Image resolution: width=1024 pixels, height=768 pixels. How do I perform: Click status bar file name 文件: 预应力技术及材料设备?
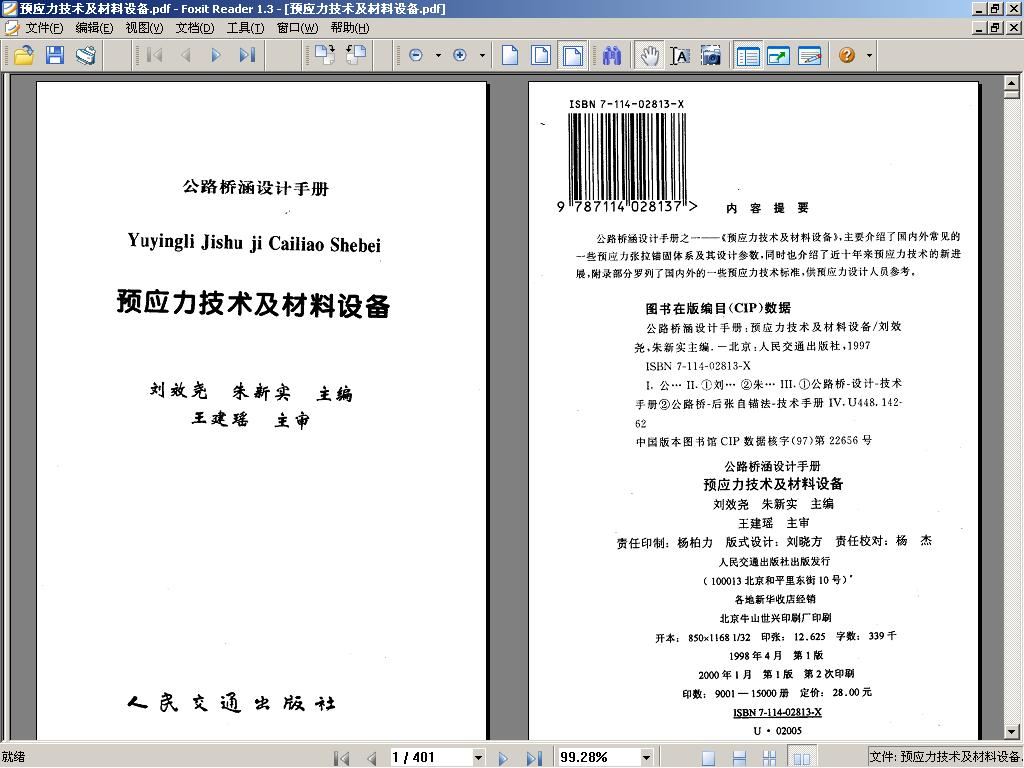[x=945, y=758]
